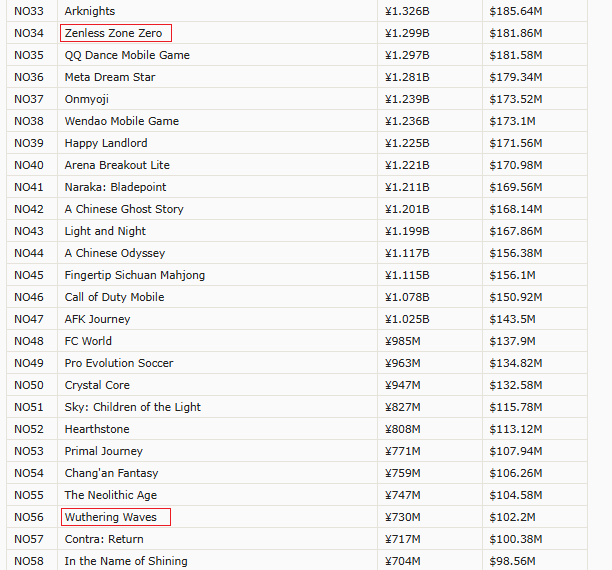The width and height of the screenshot is (612, 570).
Task: Select the ¥1.299B yuan amount
Action: pos(407,33)
